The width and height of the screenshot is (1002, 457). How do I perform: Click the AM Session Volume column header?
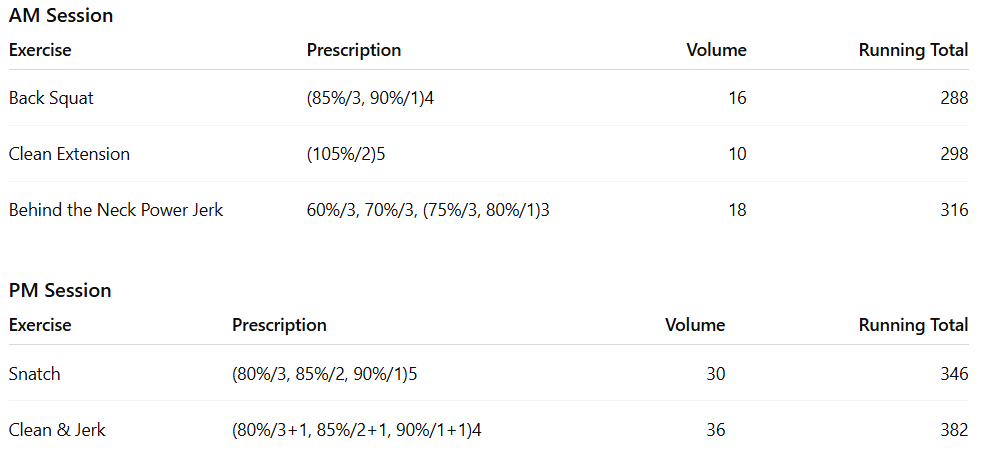(x=716, y=50)
